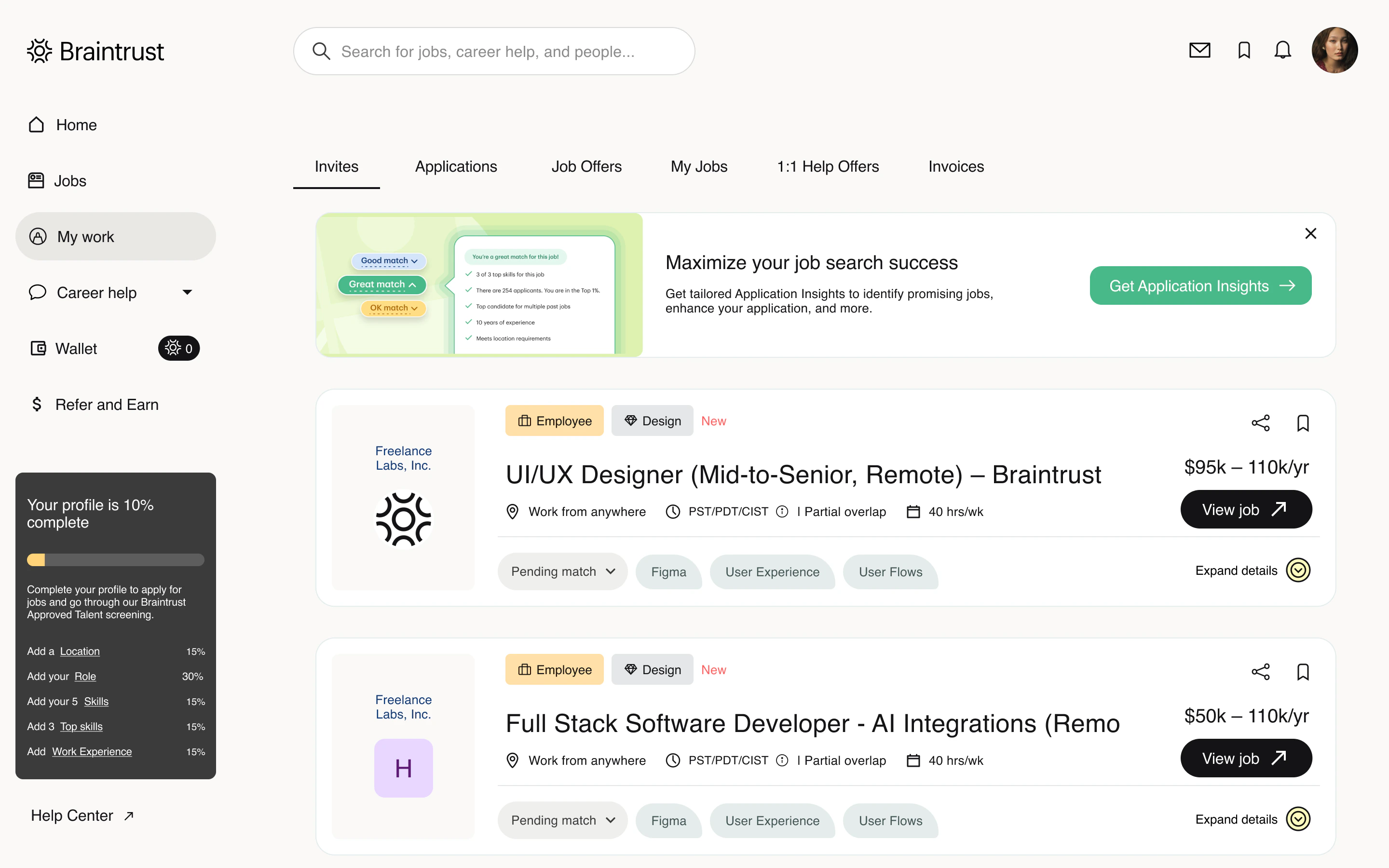
Task: Click Figma skill on UI/UX Designer job
Action: pos(668,572)
